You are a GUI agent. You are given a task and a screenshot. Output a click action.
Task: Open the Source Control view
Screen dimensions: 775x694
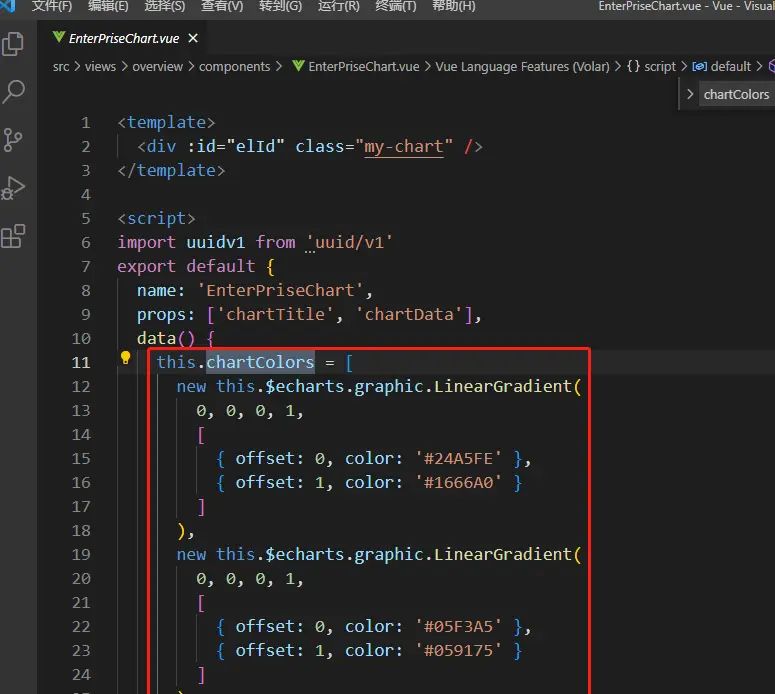[14, 140]
